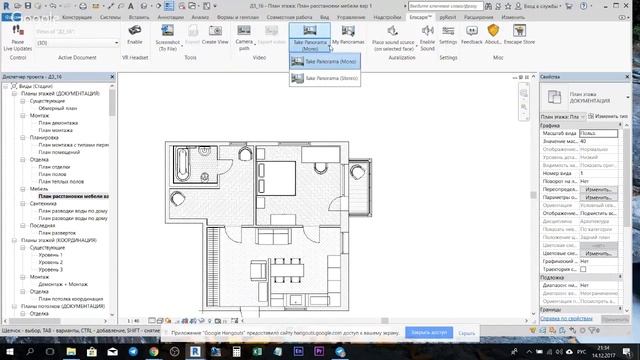The image size is (640, 360).
Task: Click the binoculars search icon
Action: pos(489,6)
